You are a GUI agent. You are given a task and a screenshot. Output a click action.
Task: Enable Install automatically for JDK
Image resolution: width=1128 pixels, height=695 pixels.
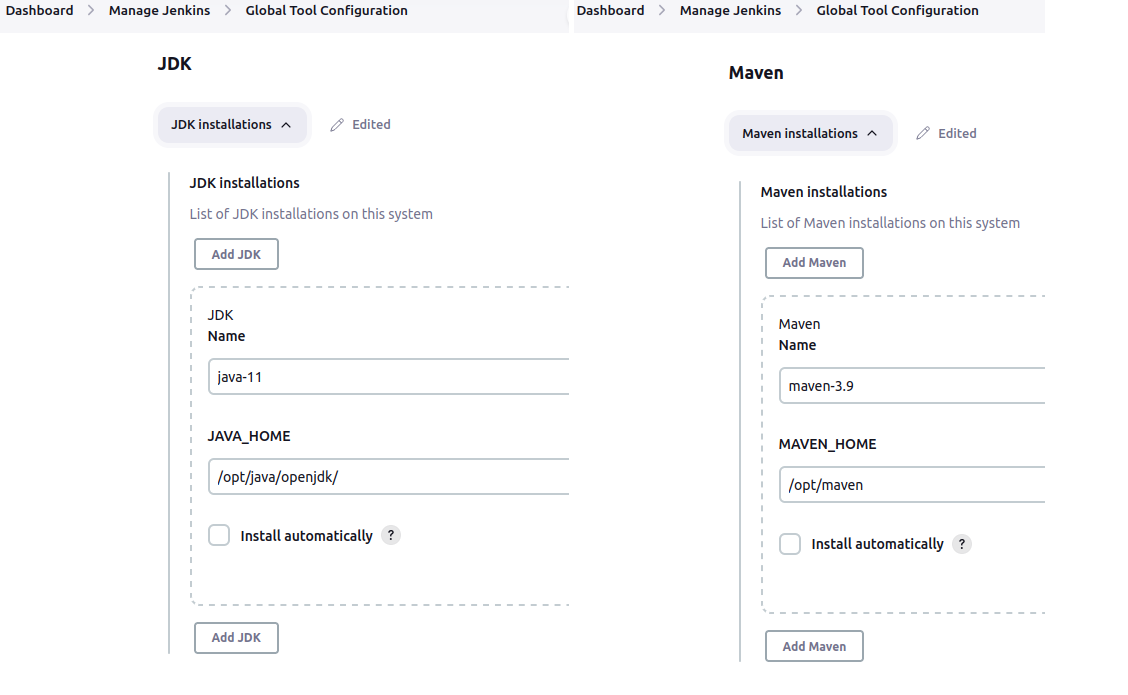219,535
